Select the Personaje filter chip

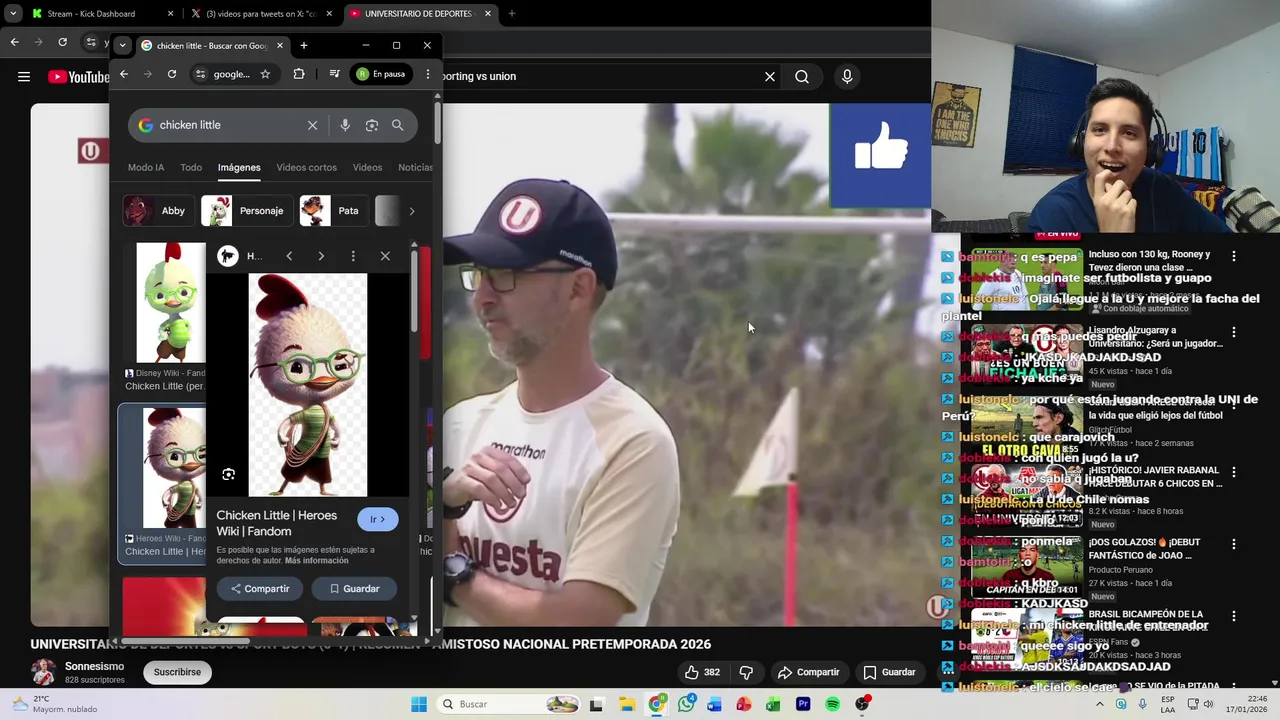[x=246, y=211]
